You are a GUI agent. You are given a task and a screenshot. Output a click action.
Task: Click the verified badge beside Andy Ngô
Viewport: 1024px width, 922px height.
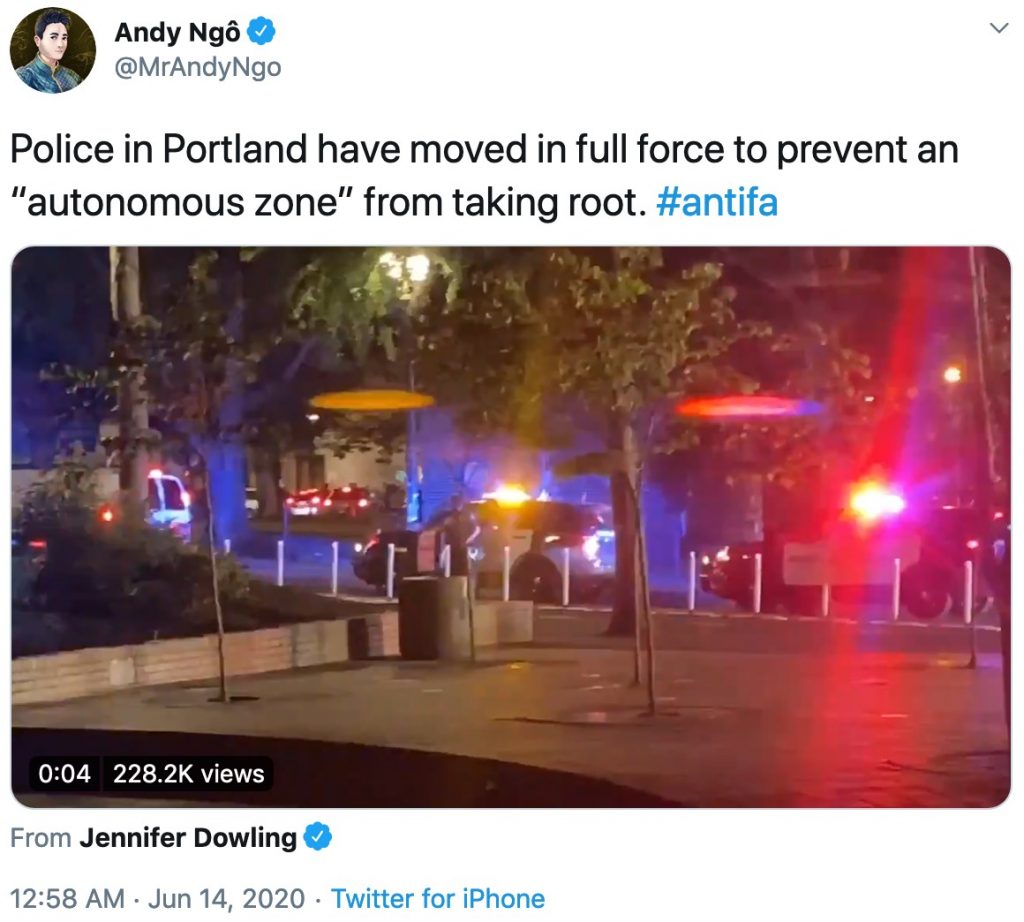tap(261, 32)
